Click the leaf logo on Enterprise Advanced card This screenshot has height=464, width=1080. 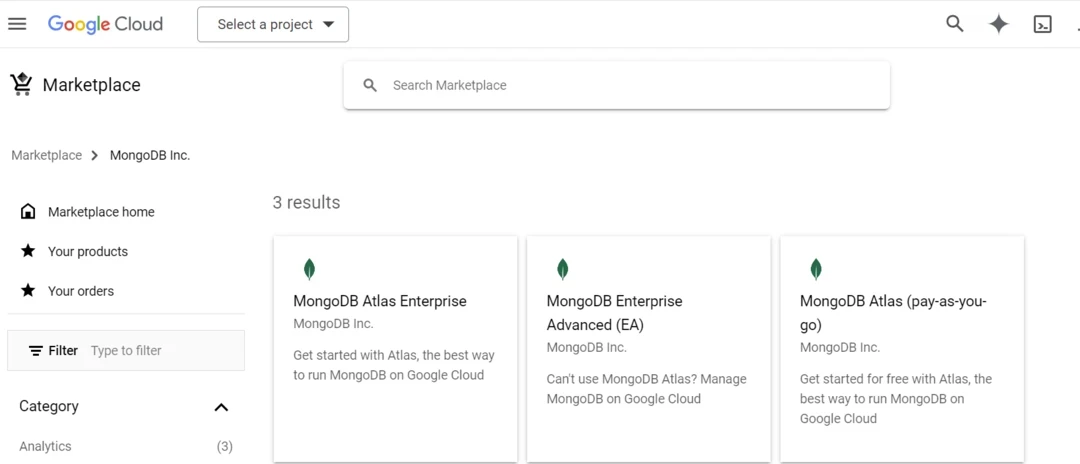(563, 269)
